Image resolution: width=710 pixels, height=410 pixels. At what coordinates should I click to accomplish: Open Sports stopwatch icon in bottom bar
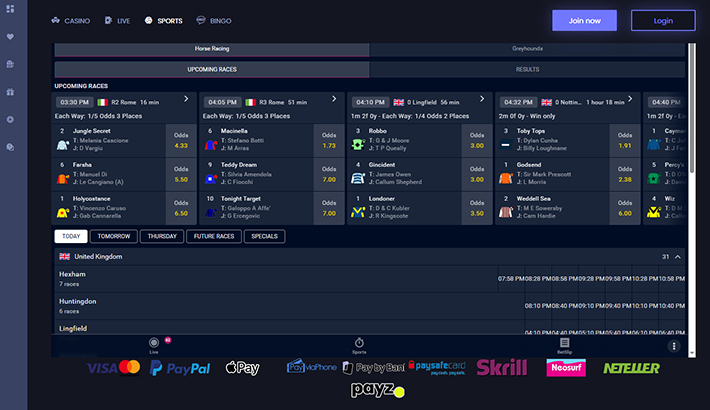[x=359, y=345]
